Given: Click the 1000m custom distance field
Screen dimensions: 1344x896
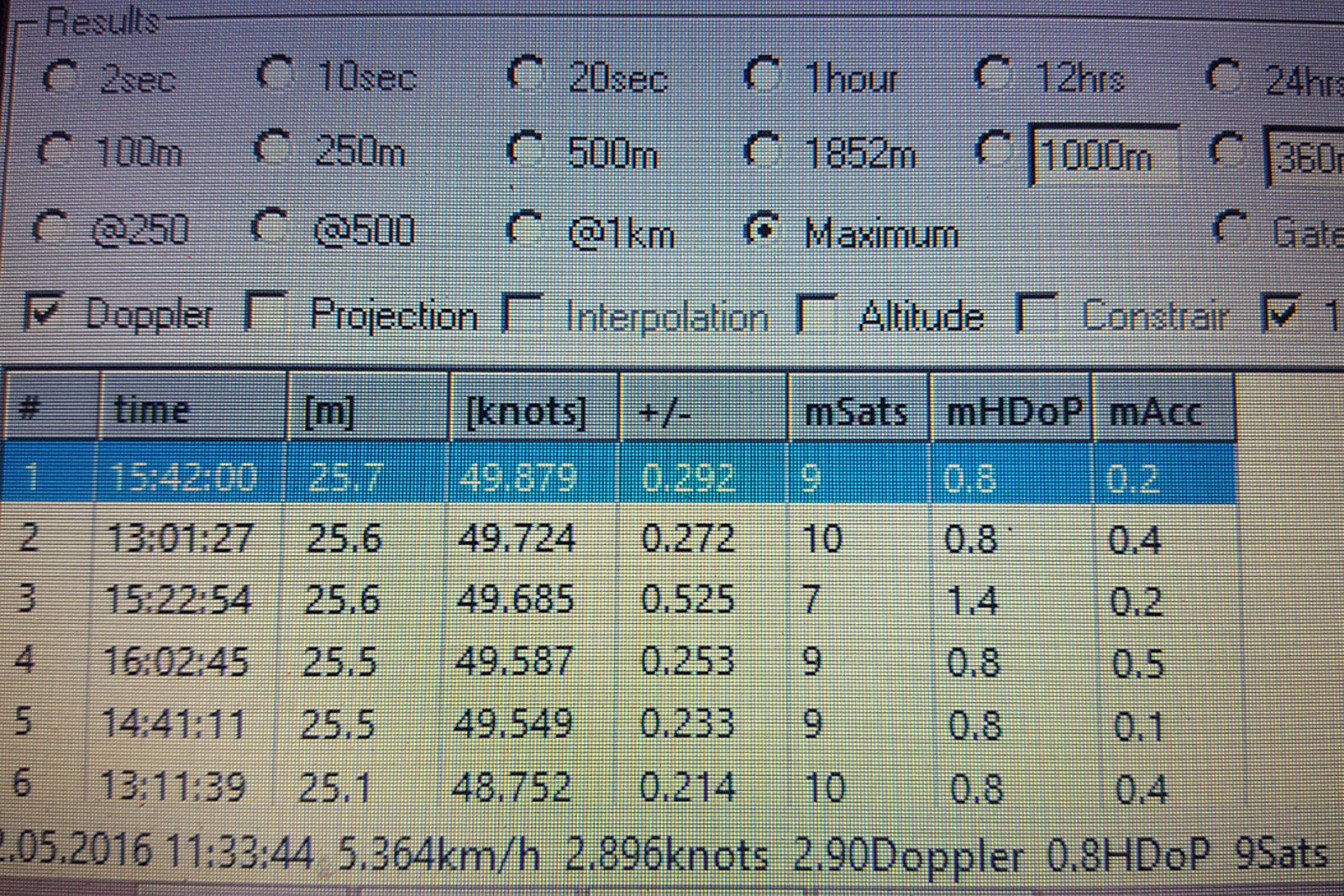Looking at the screenshot, I should click(x=1102, y=155).
